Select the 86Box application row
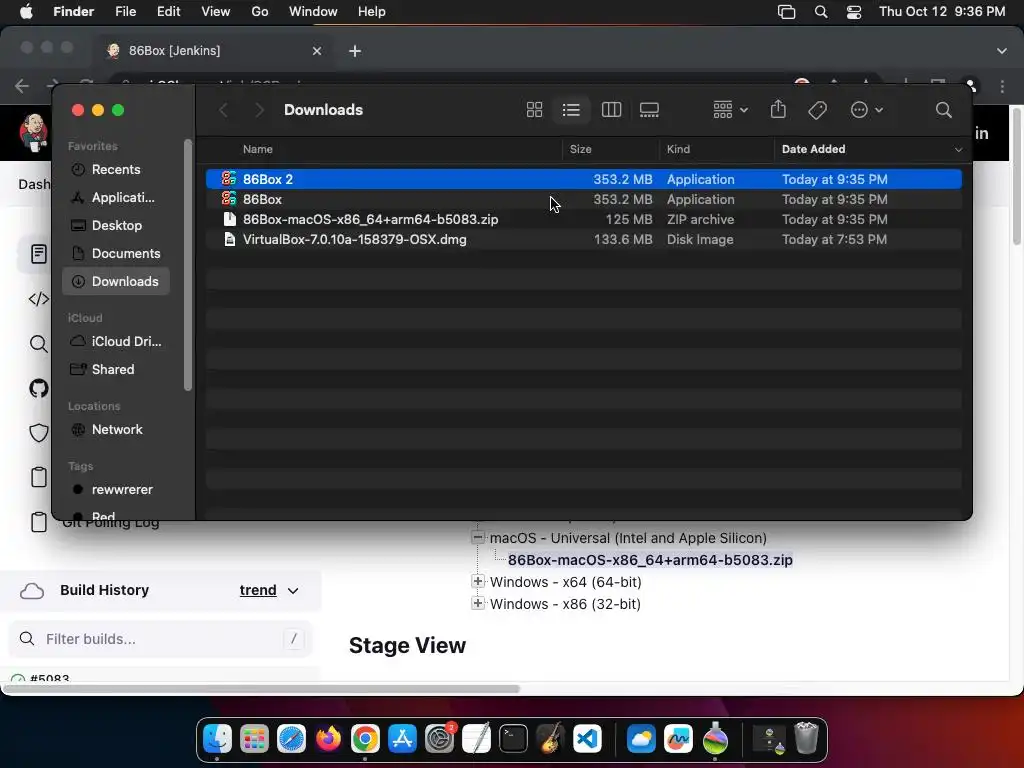This screenshot has height=768, width=1024. pyautogui.click(x=583, y=199)
